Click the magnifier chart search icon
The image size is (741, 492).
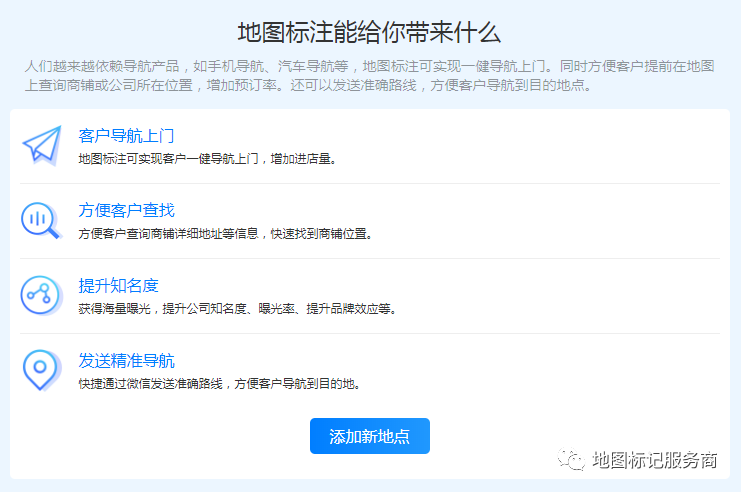point(41,220)
